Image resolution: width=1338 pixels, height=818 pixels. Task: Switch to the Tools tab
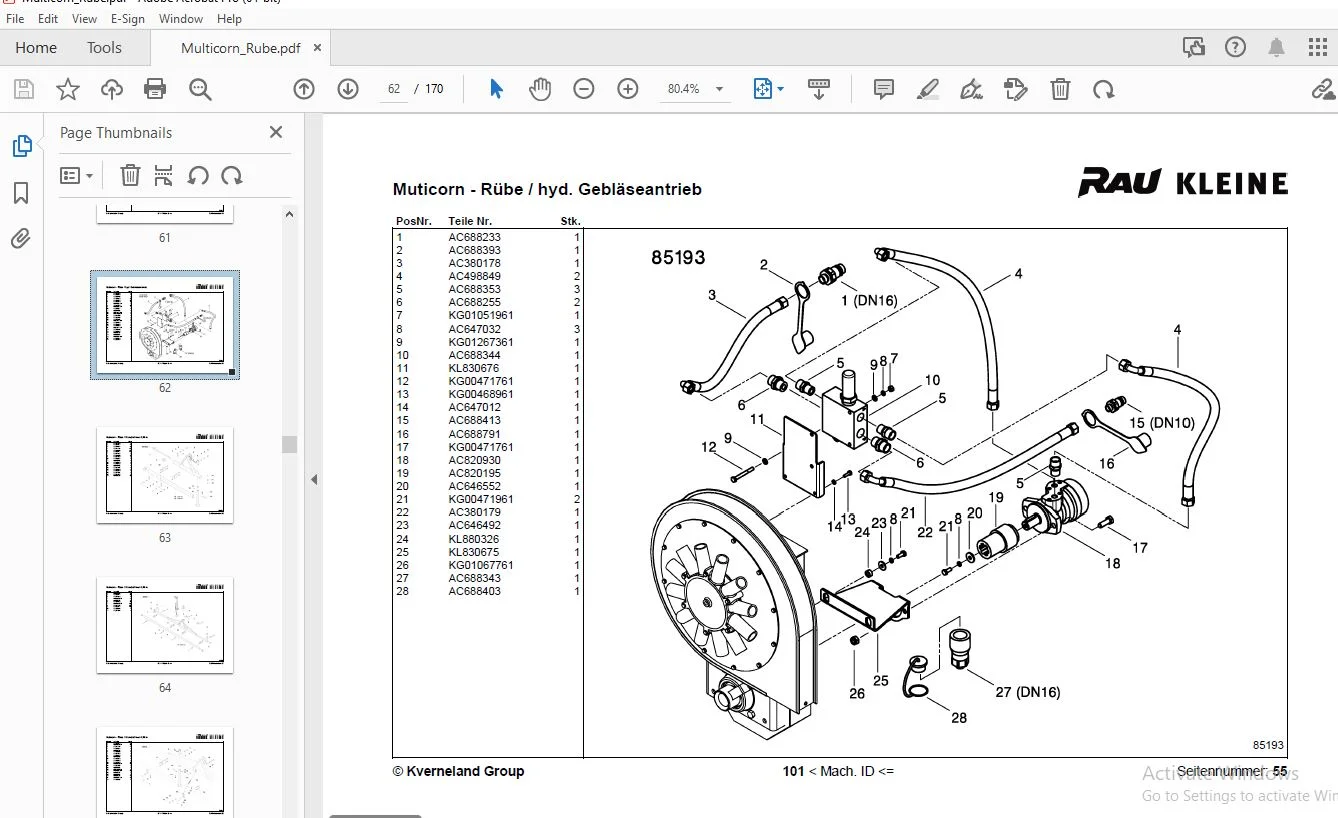(x=104, y=47)
